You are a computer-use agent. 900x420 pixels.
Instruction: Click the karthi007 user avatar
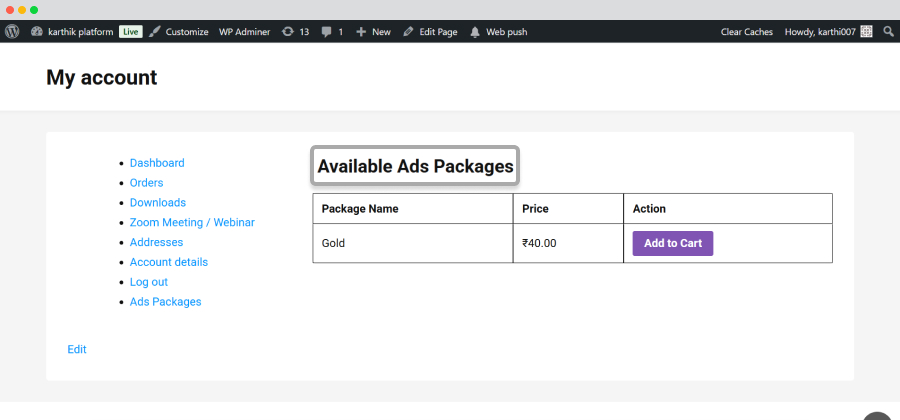click(x=867, y=32)
